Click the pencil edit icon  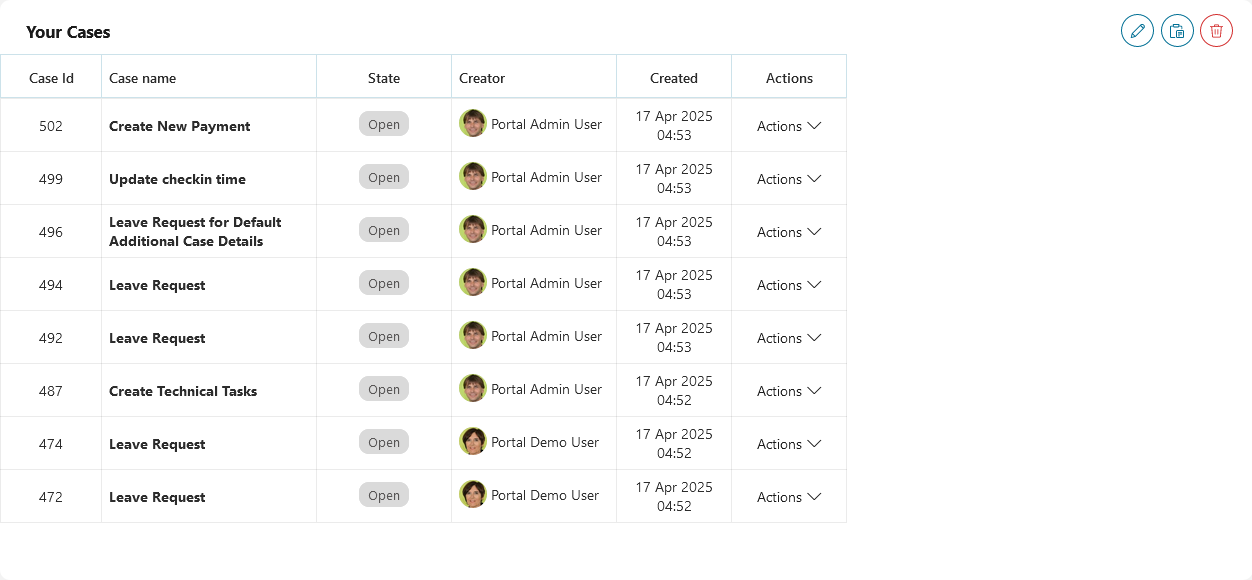(1137, 31)
